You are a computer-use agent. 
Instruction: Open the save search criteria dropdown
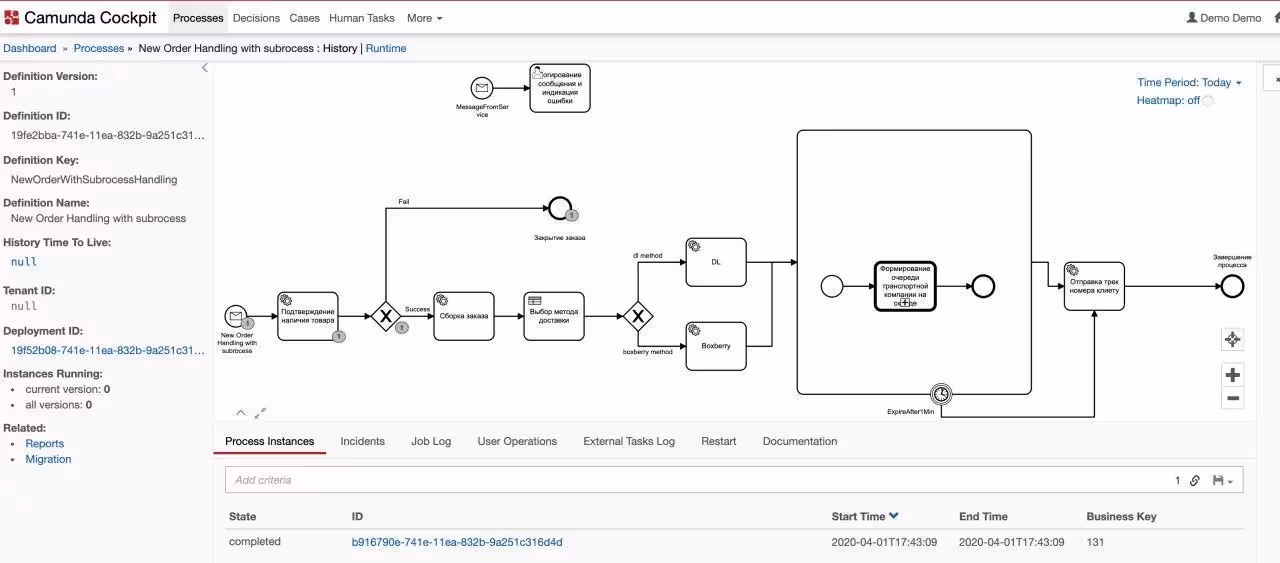click(1222, 481)
